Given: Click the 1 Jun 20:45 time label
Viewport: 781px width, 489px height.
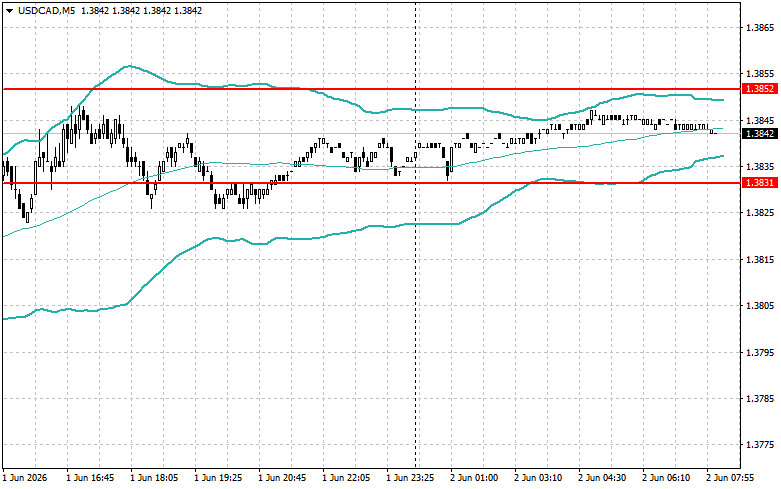Looking at the screenshot, I should click(x=282, y=478).
